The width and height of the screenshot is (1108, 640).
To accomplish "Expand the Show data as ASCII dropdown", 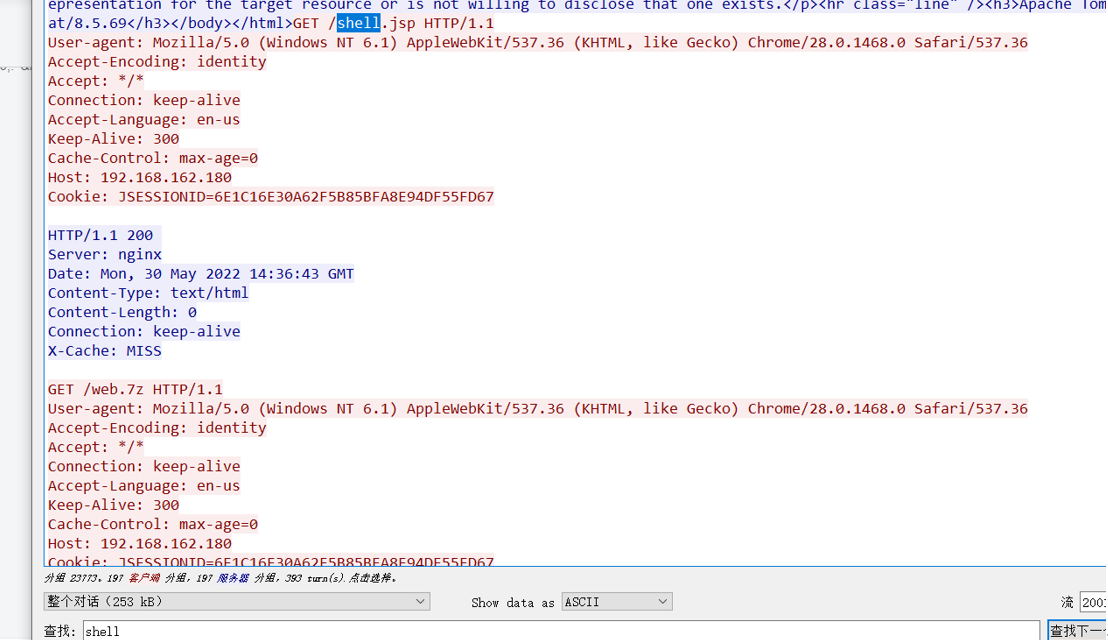I will pyautogui.click(x=616, y=602).
